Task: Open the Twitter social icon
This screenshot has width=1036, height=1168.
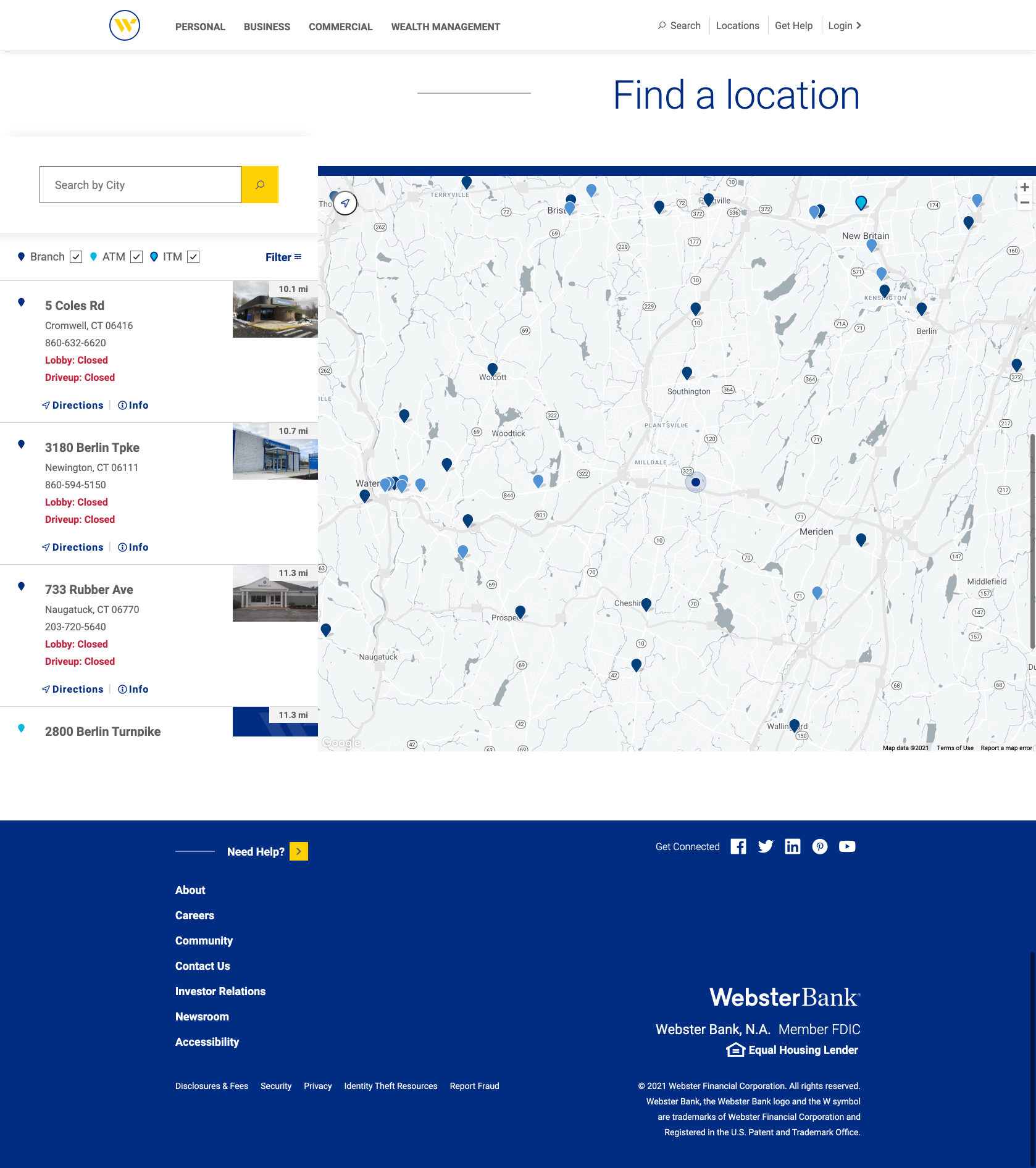Action: 766,846
